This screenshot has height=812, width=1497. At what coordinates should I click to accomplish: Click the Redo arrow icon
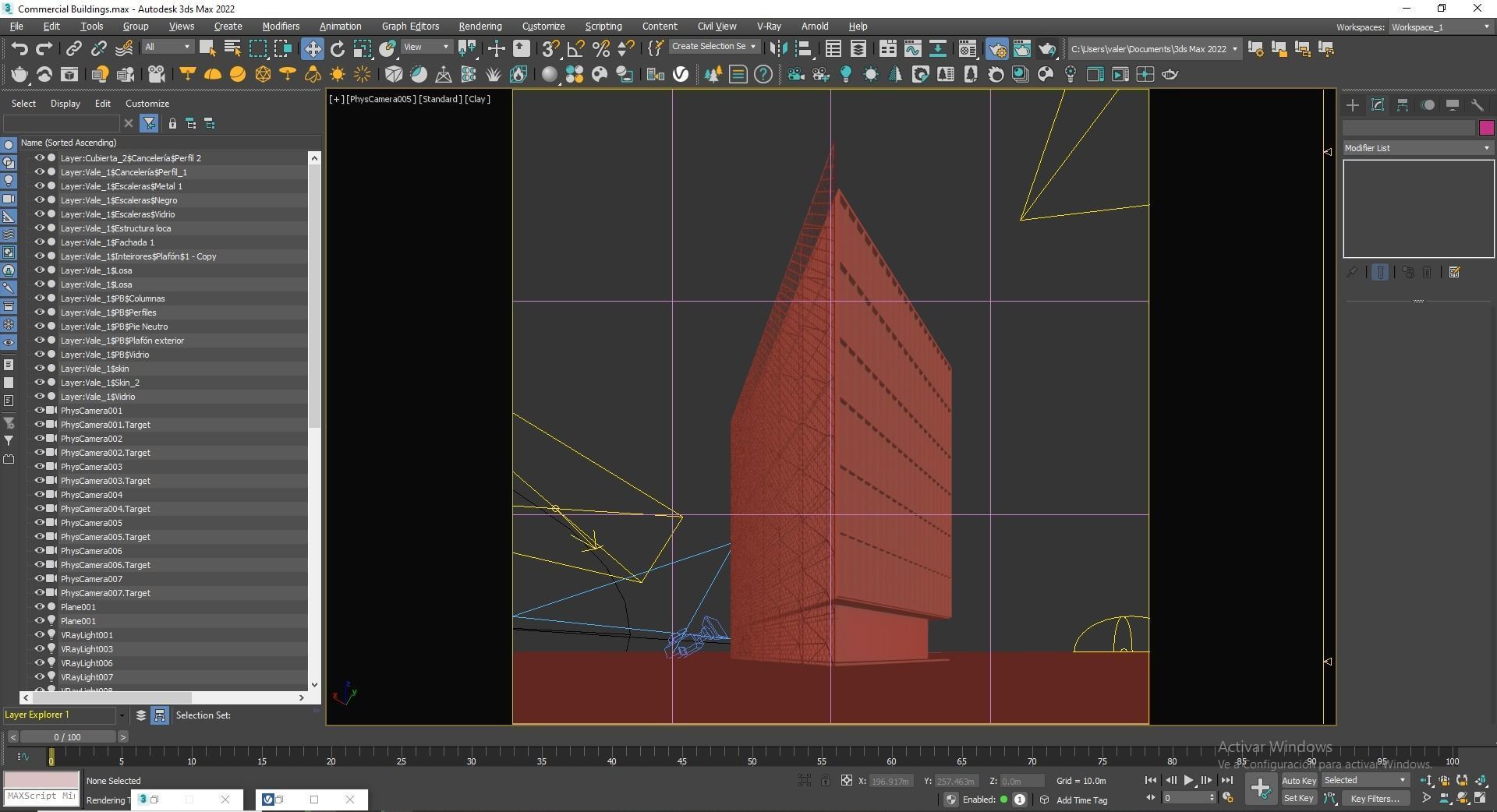(44, 49)
